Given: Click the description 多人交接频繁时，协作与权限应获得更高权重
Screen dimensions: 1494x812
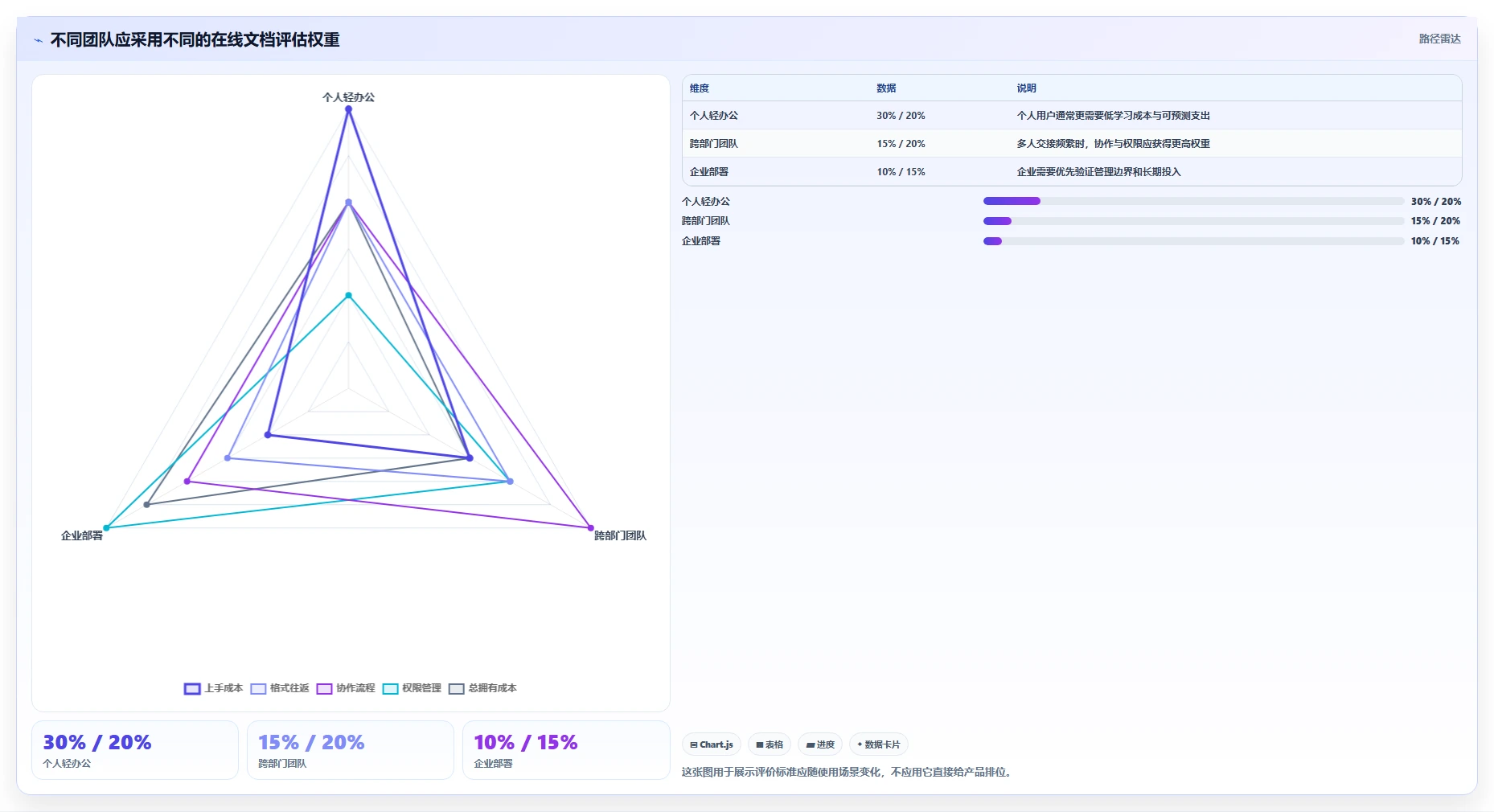Looking at the screenshot, I should tap(1113, 144).
